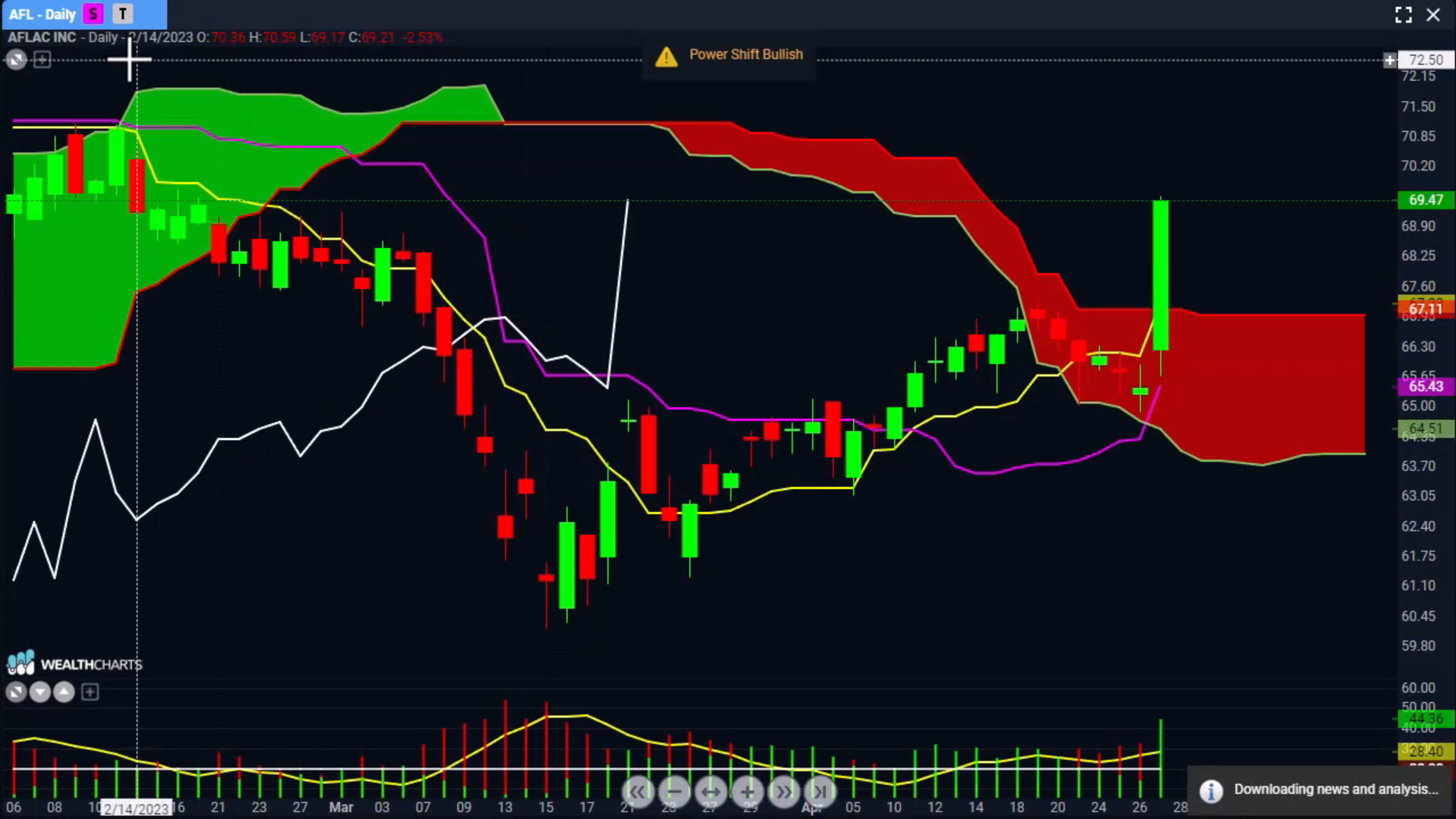Click the magenta 65.43 price label

(x=1426, y=387)
